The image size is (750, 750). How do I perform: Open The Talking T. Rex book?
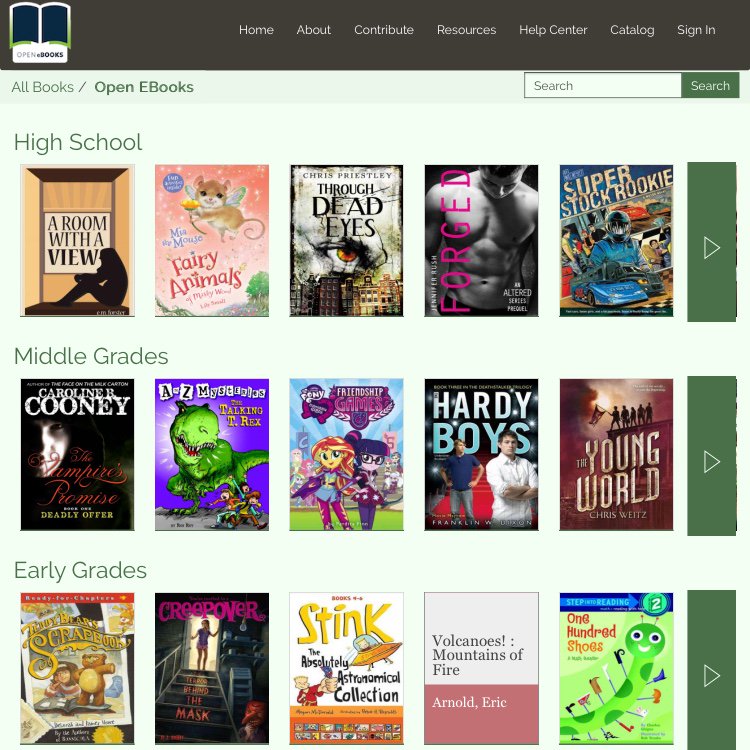coord(212,454)
